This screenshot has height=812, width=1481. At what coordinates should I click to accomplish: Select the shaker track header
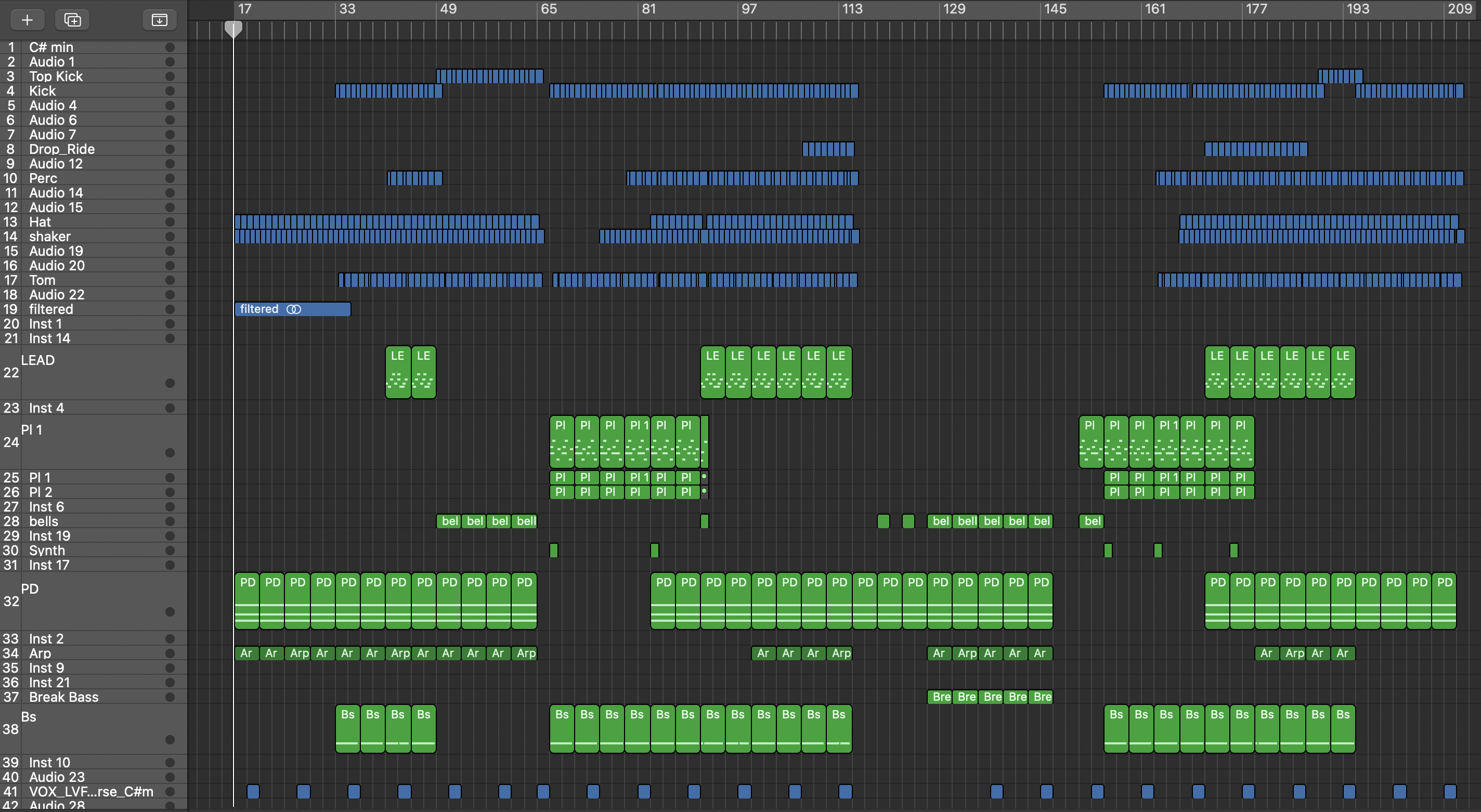point(93,237)
